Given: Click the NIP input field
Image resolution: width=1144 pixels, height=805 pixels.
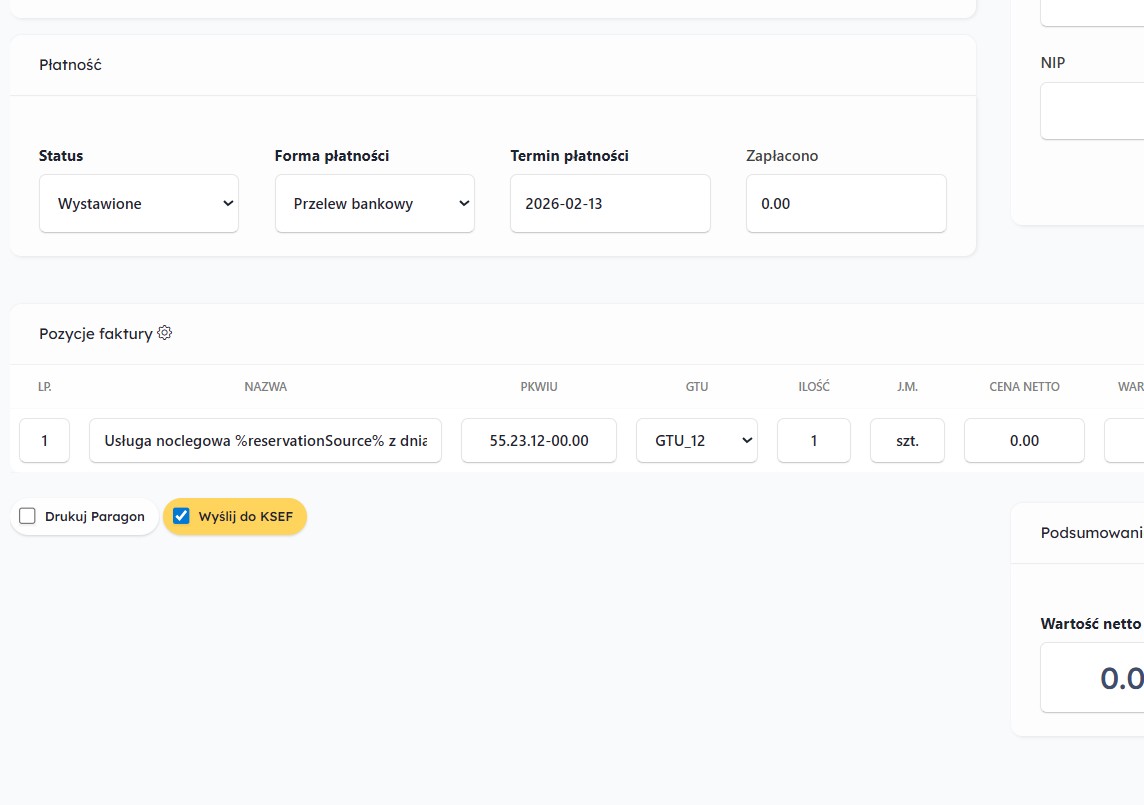Looking at the screenshot, I should (x=1092, y=110).
